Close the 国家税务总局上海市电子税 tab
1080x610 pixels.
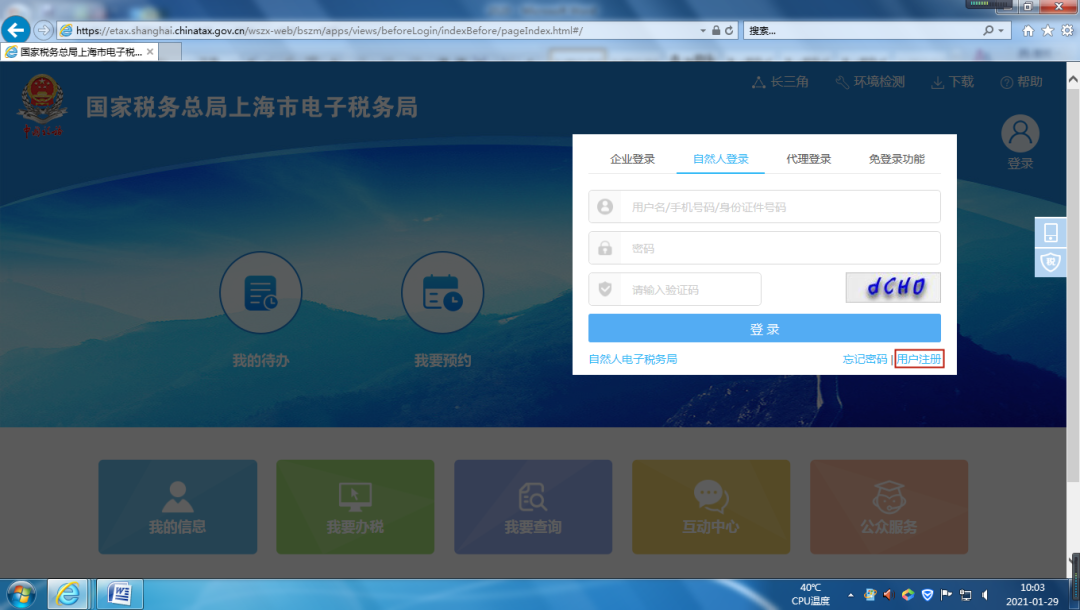(149, 52)
